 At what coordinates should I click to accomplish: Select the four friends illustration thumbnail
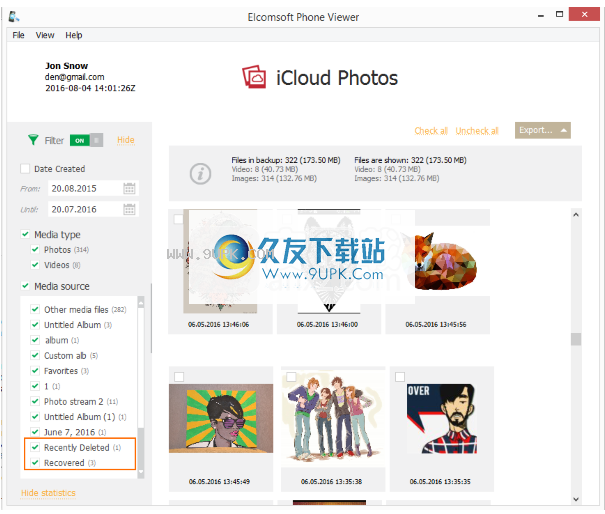coord(333,418)
